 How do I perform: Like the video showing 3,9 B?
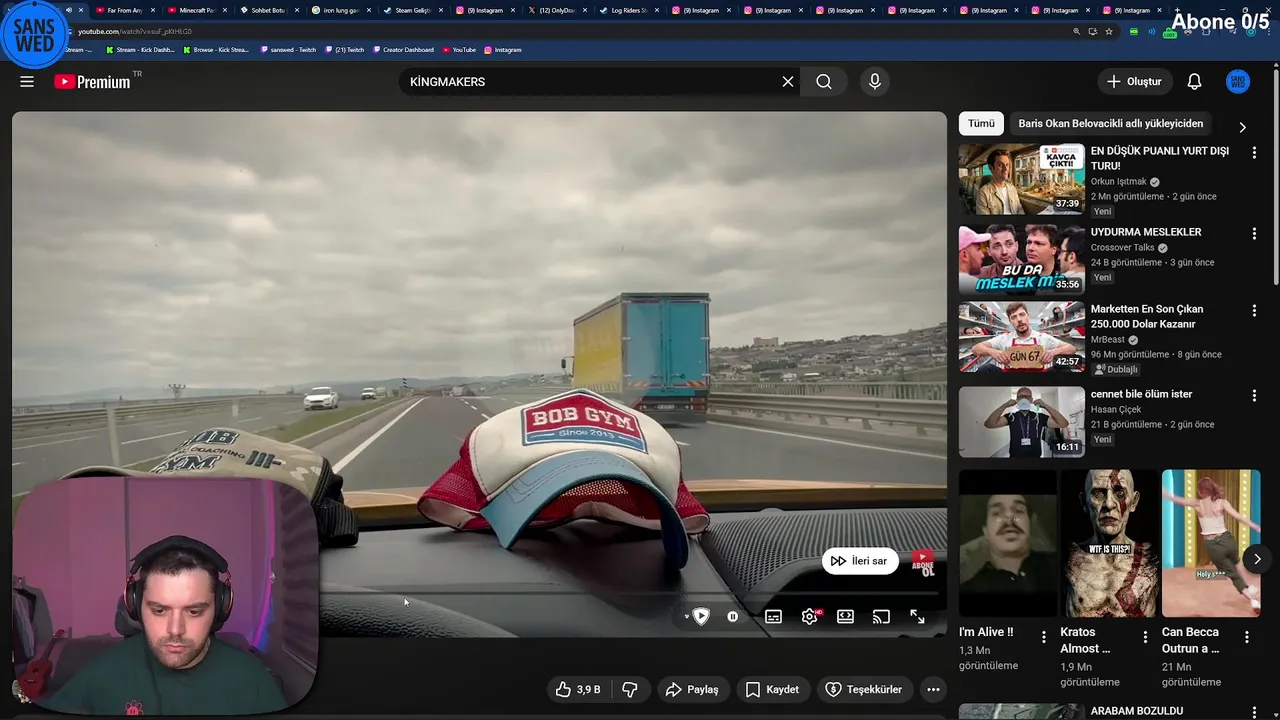coord(578,689)
